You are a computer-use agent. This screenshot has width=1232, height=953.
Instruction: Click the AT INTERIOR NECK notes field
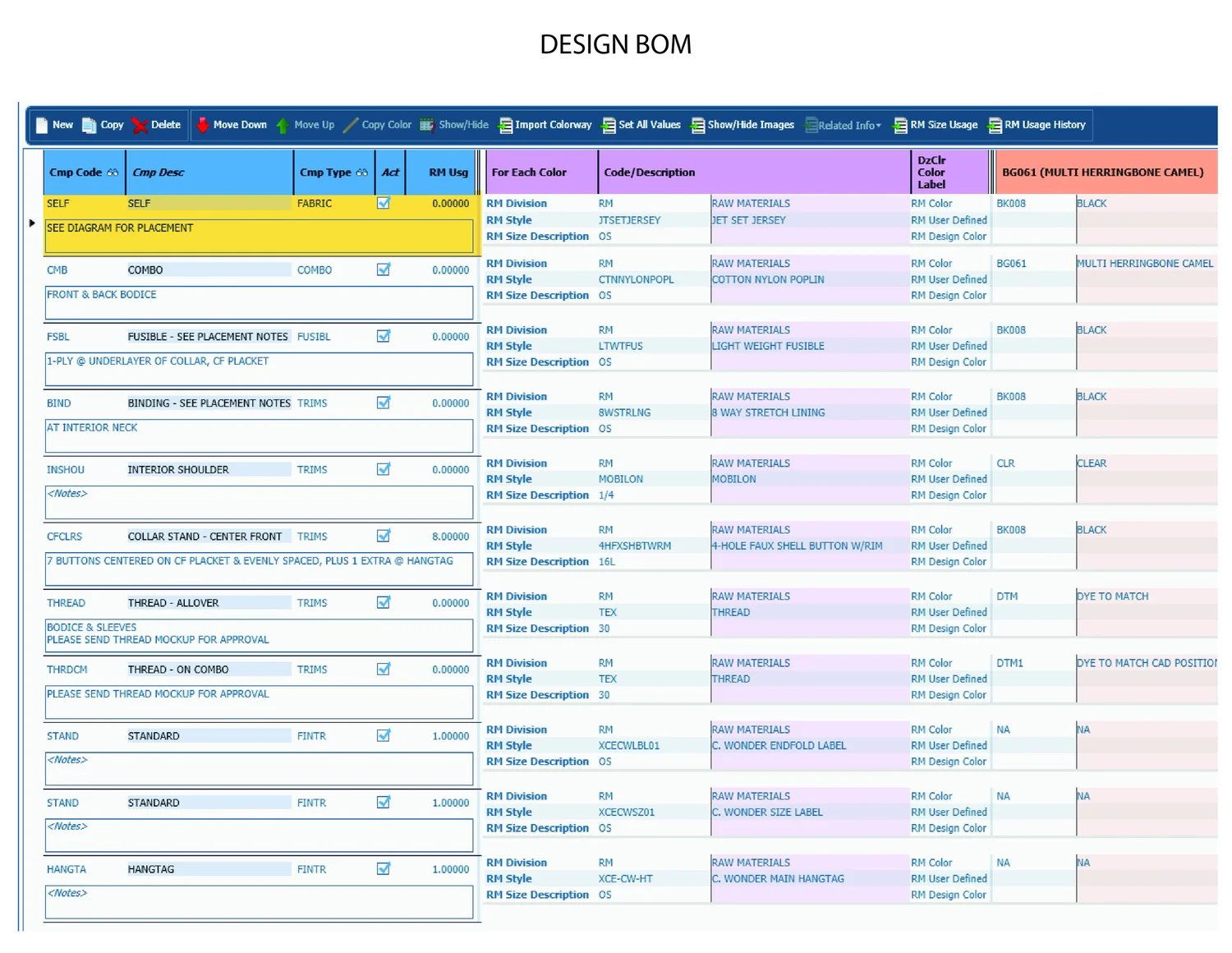tap(259, 435)
